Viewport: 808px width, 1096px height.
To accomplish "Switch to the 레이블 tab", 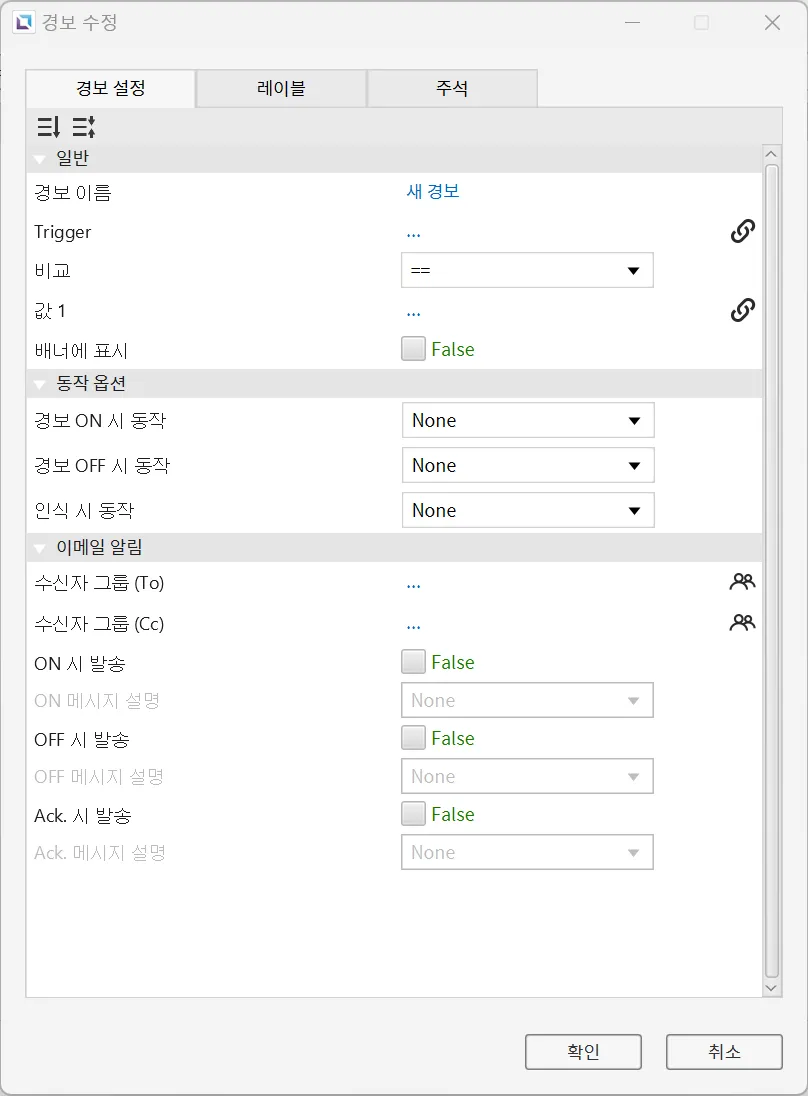I will pos(281,88).
